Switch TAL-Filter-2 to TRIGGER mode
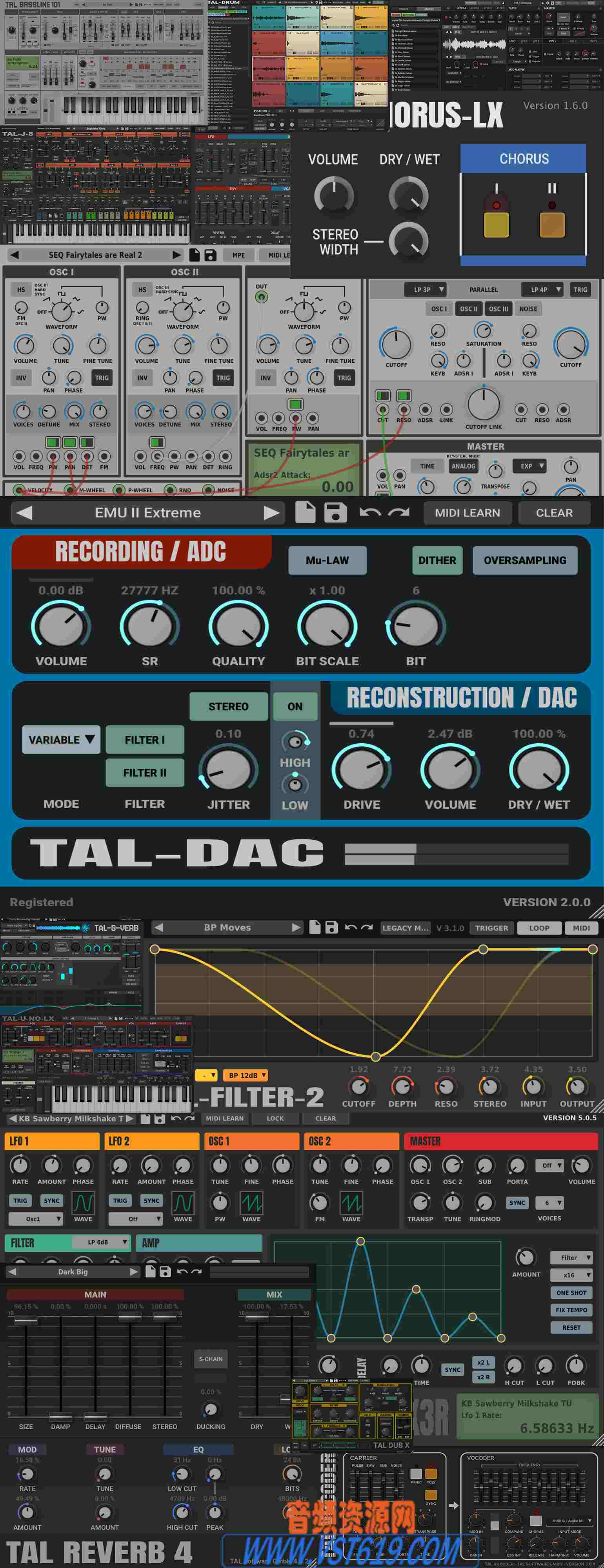The height and width of the screenshot is (1568, 604). [491, 928]
